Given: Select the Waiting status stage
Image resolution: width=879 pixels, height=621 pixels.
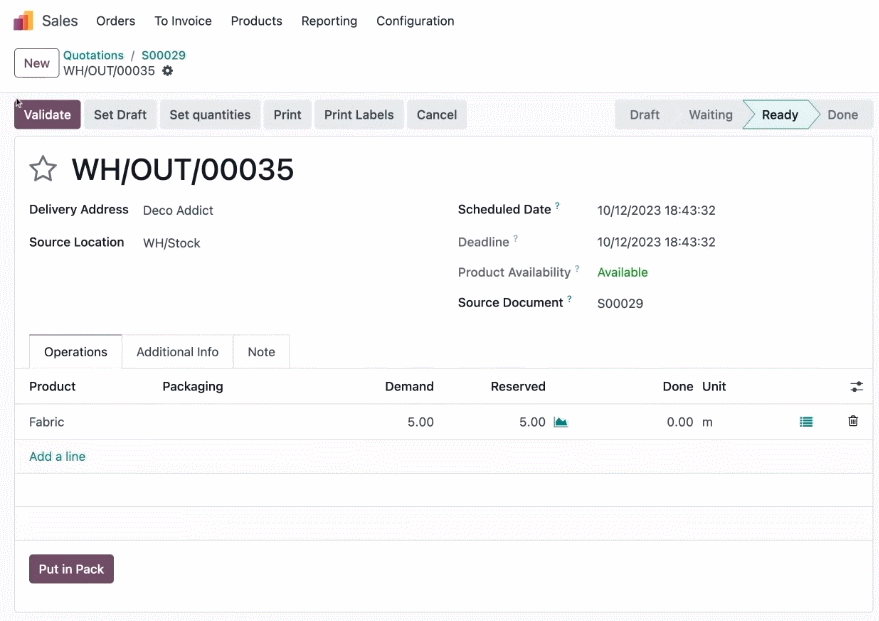Looking at the screenshot, I should click(710, 114).
